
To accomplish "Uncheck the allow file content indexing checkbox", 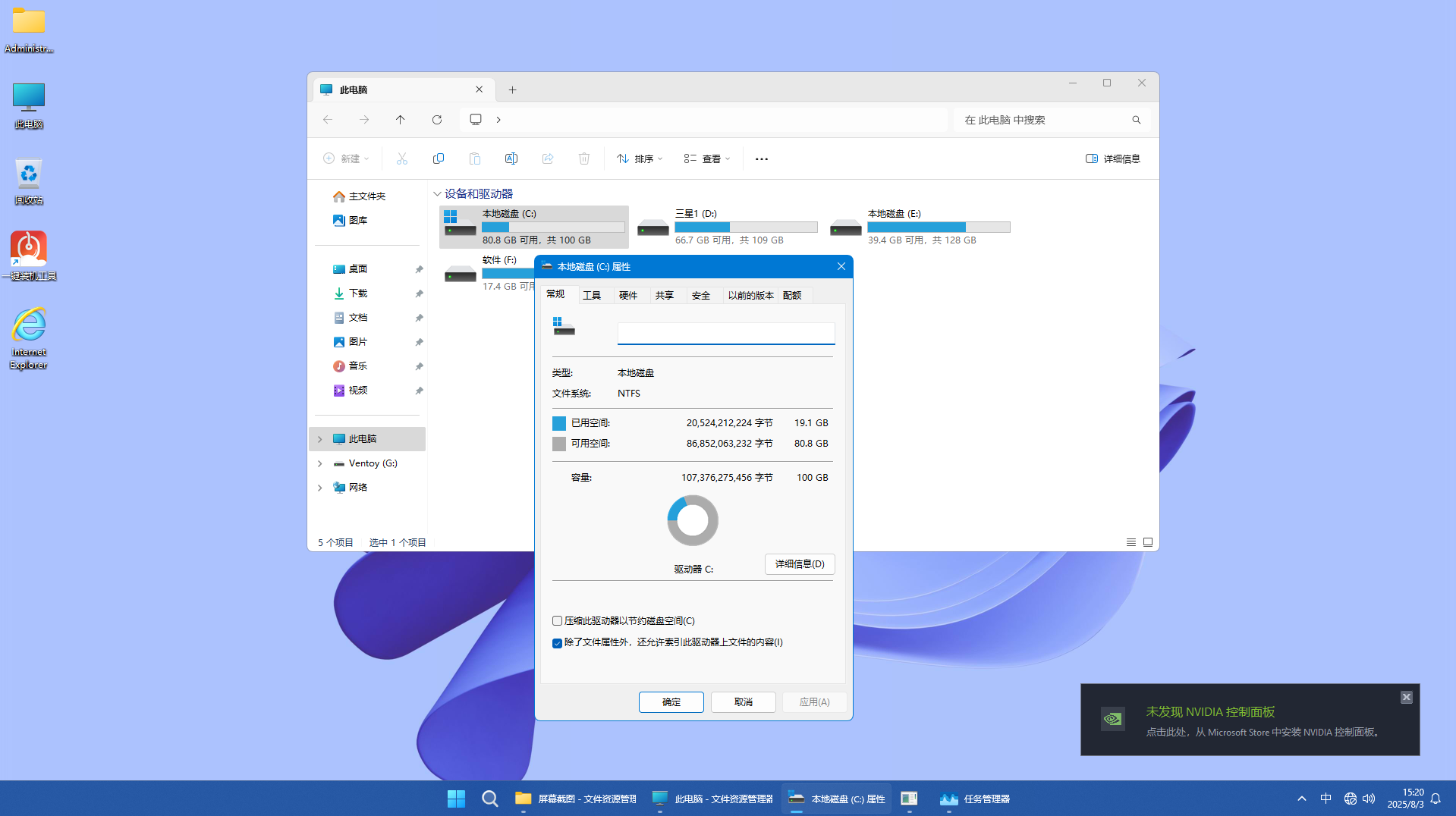I will point(558,643).
